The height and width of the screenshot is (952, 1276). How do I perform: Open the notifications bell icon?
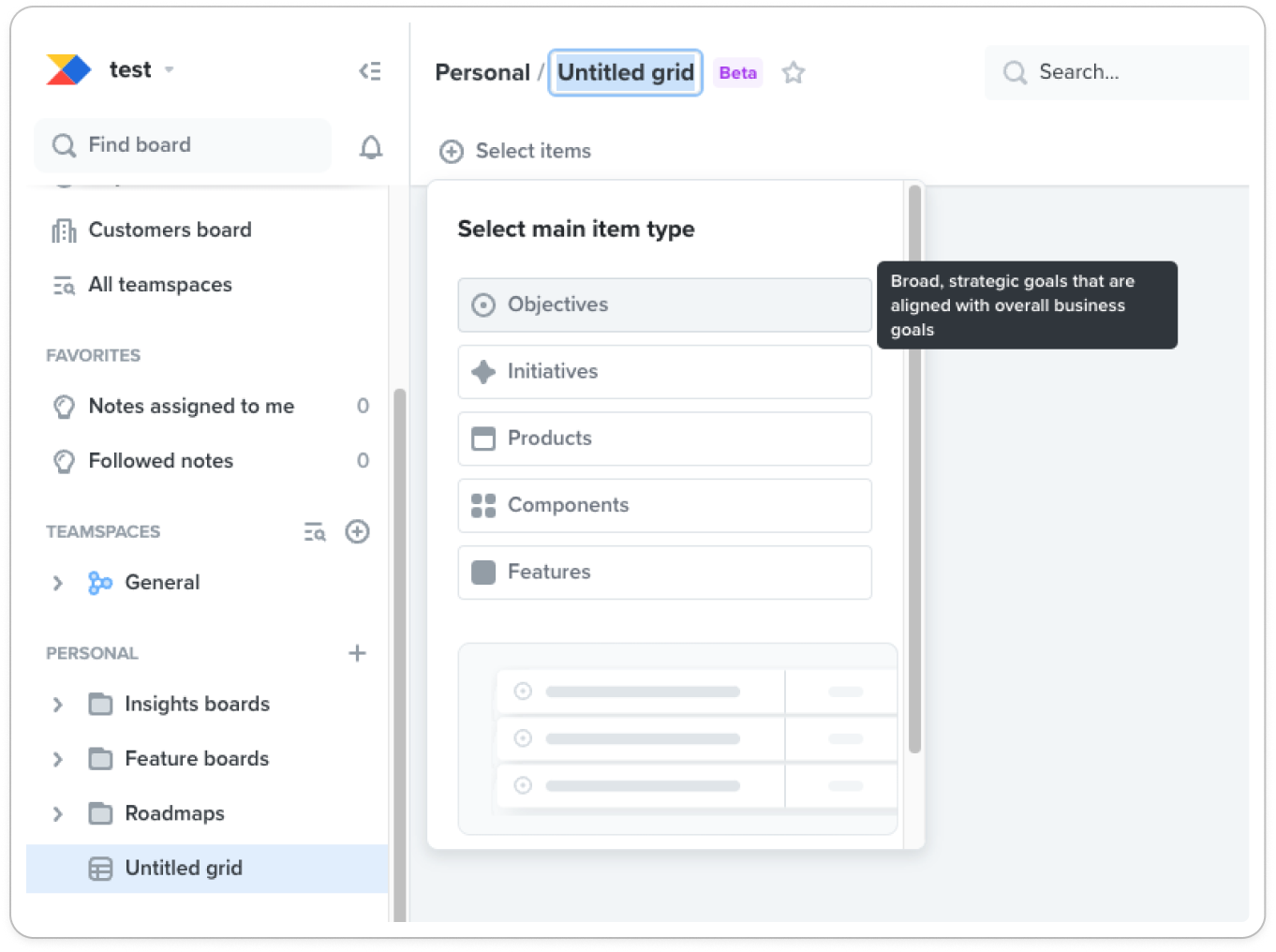[371, 146]
